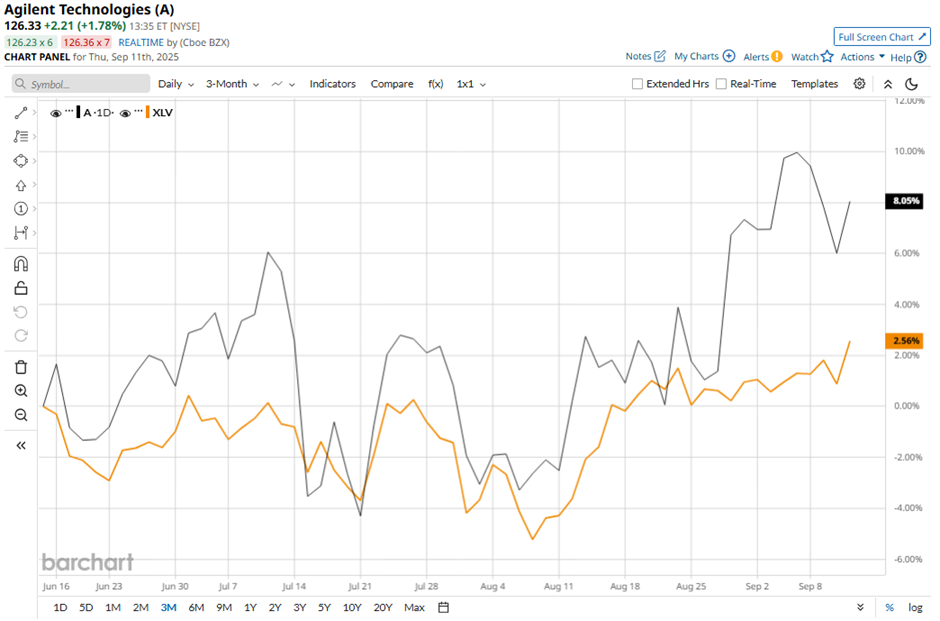Select the Max time range
940x621 pixels.
(x=414, y=607)
